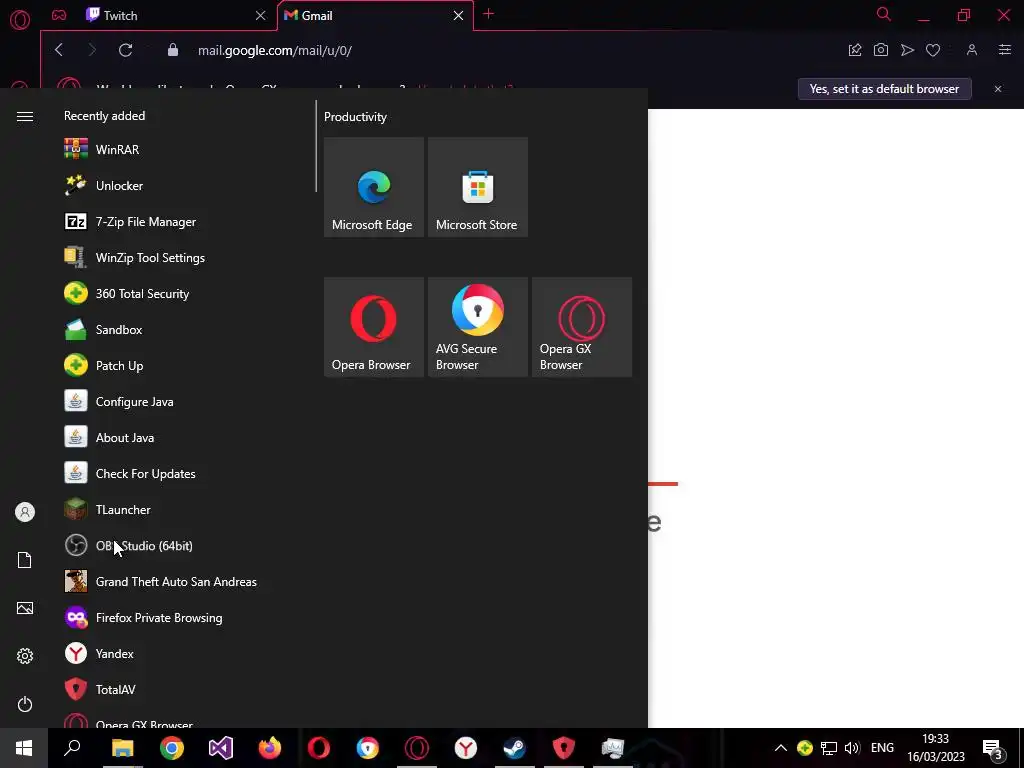Image resolution: width=1024 pixels, height=768 pixels.
Task: Launch the Opera GX Browser tile
Action: click(581, 327)
